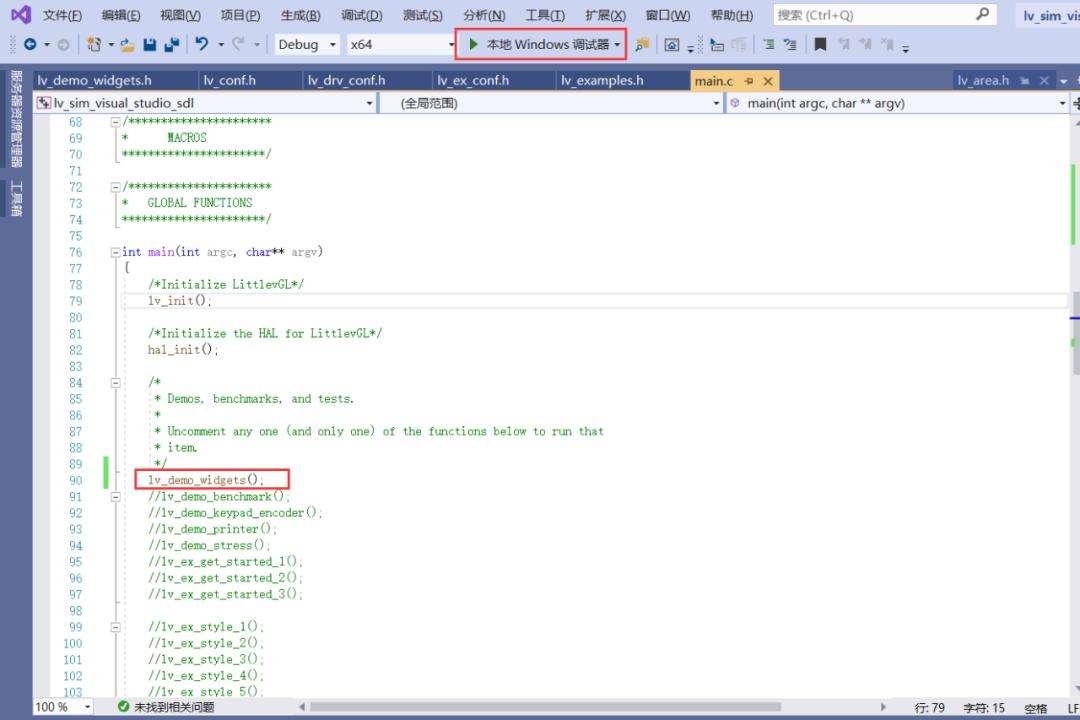This screenshot has height=720, width=1080.
Task: Collapse the comment block at line 84
Action: point(116,382)
